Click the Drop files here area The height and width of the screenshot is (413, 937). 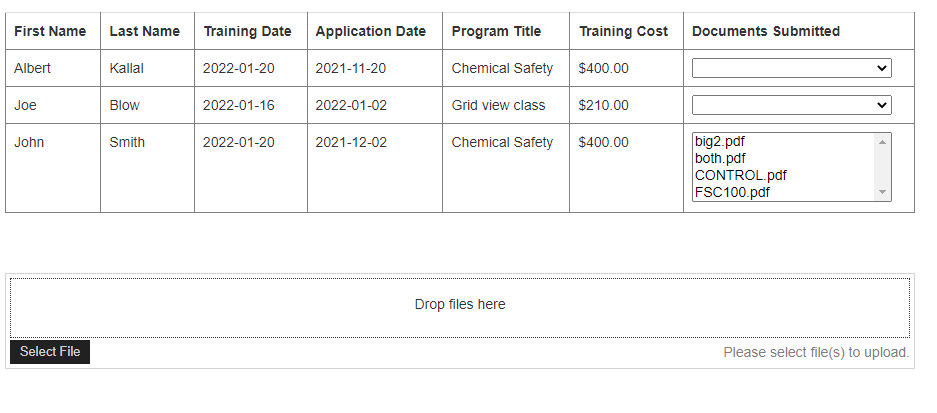460,307
